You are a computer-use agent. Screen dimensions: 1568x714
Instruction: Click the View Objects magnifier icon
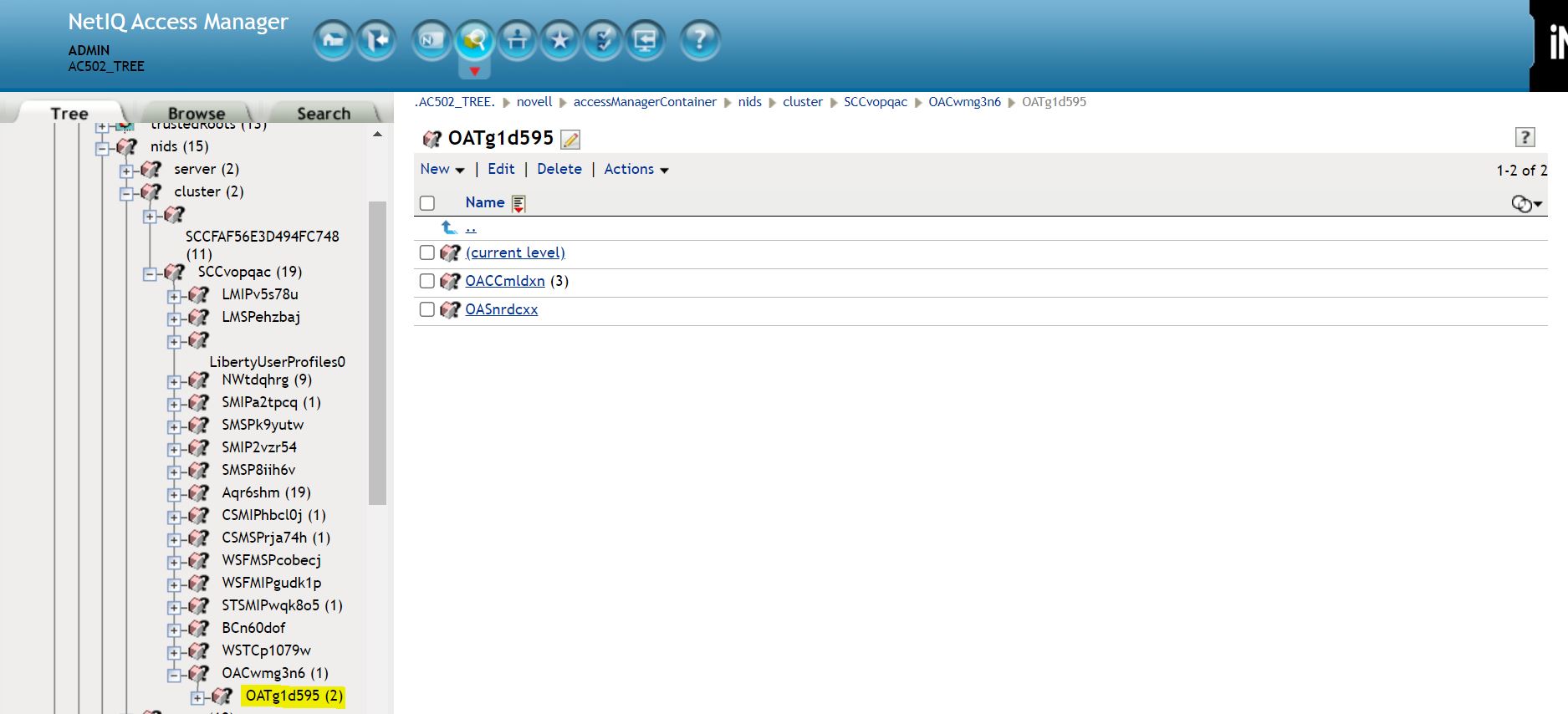[x=474, y=40]
